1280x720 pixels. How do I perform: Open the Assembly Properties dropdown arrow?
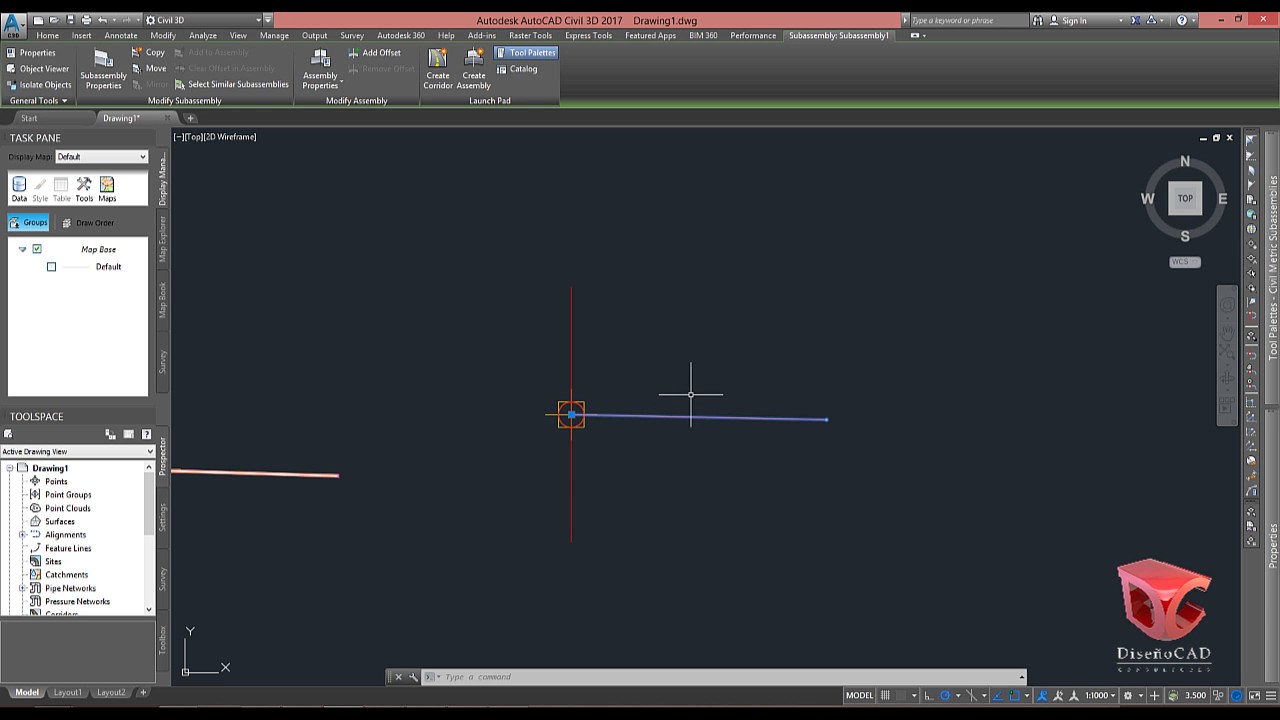pos(342,82)
